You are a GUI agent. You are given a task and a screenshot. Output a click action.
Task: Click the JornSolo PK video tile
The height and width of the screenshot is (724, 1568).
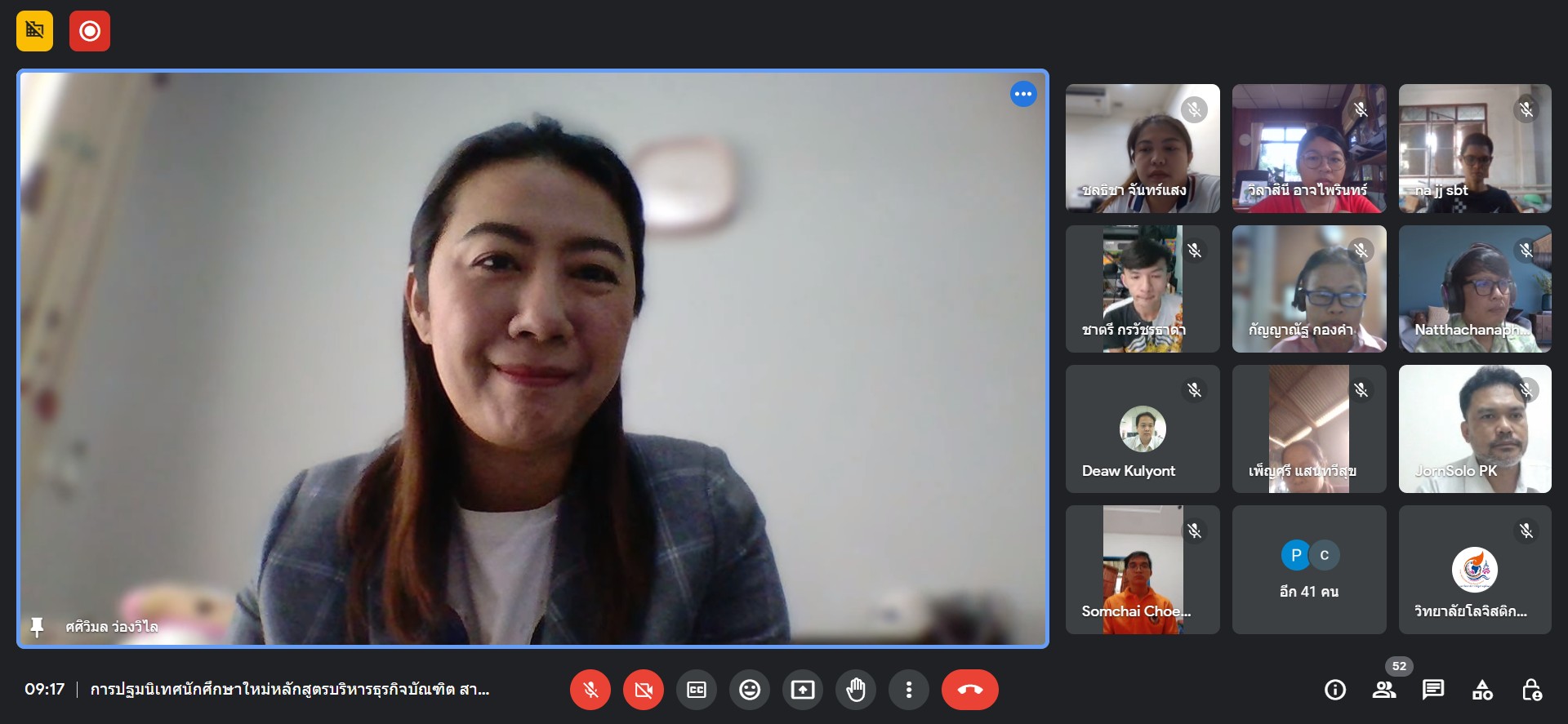[1475, 429]
